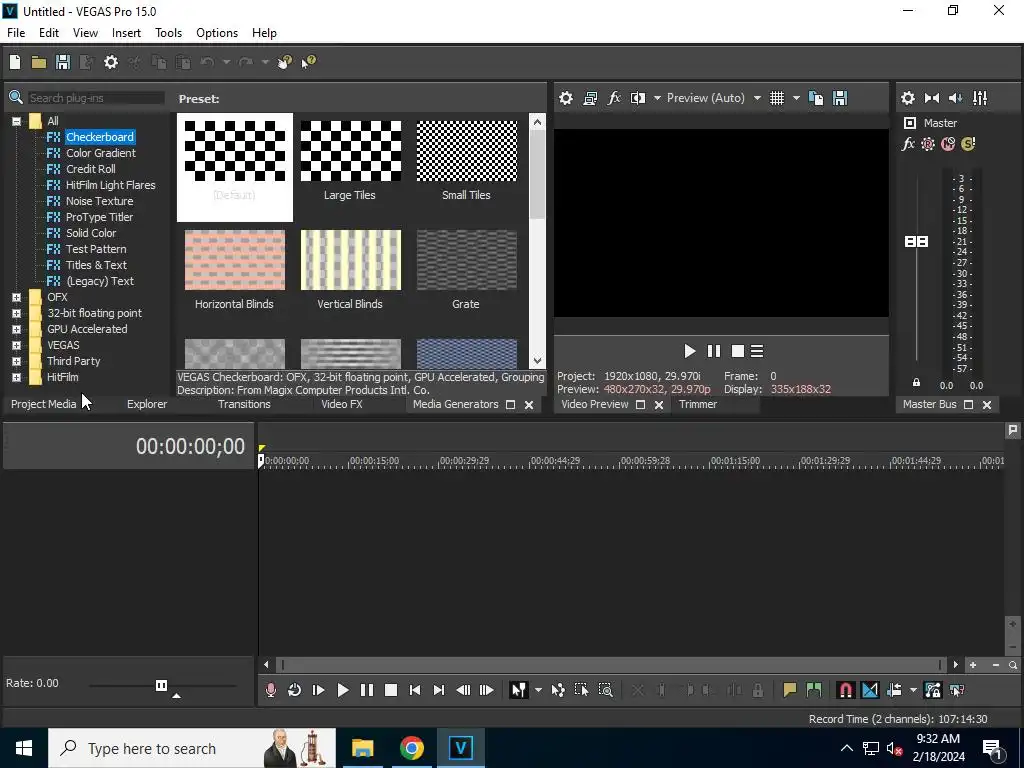Click the Record microphone icon

[x=270, y=690]
